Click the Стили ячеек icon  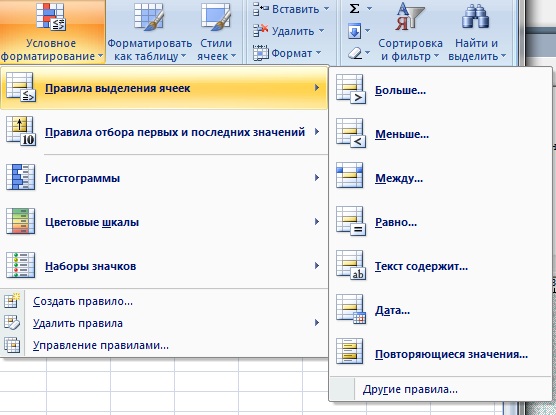pyautogui.click(x=216, y=16)
